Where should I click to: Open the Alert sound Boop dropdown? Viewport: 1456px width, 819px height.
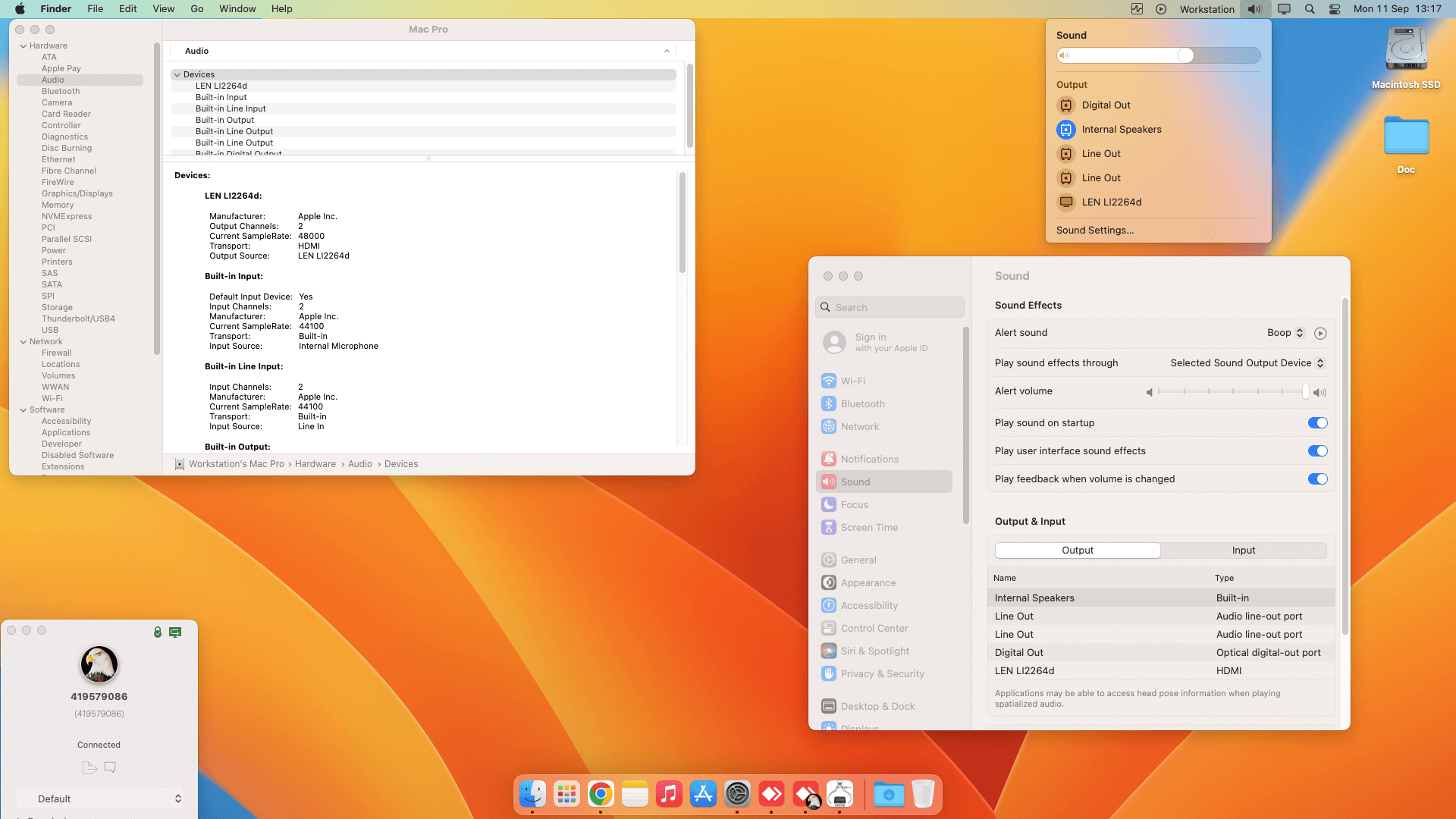click(1285, 333)
